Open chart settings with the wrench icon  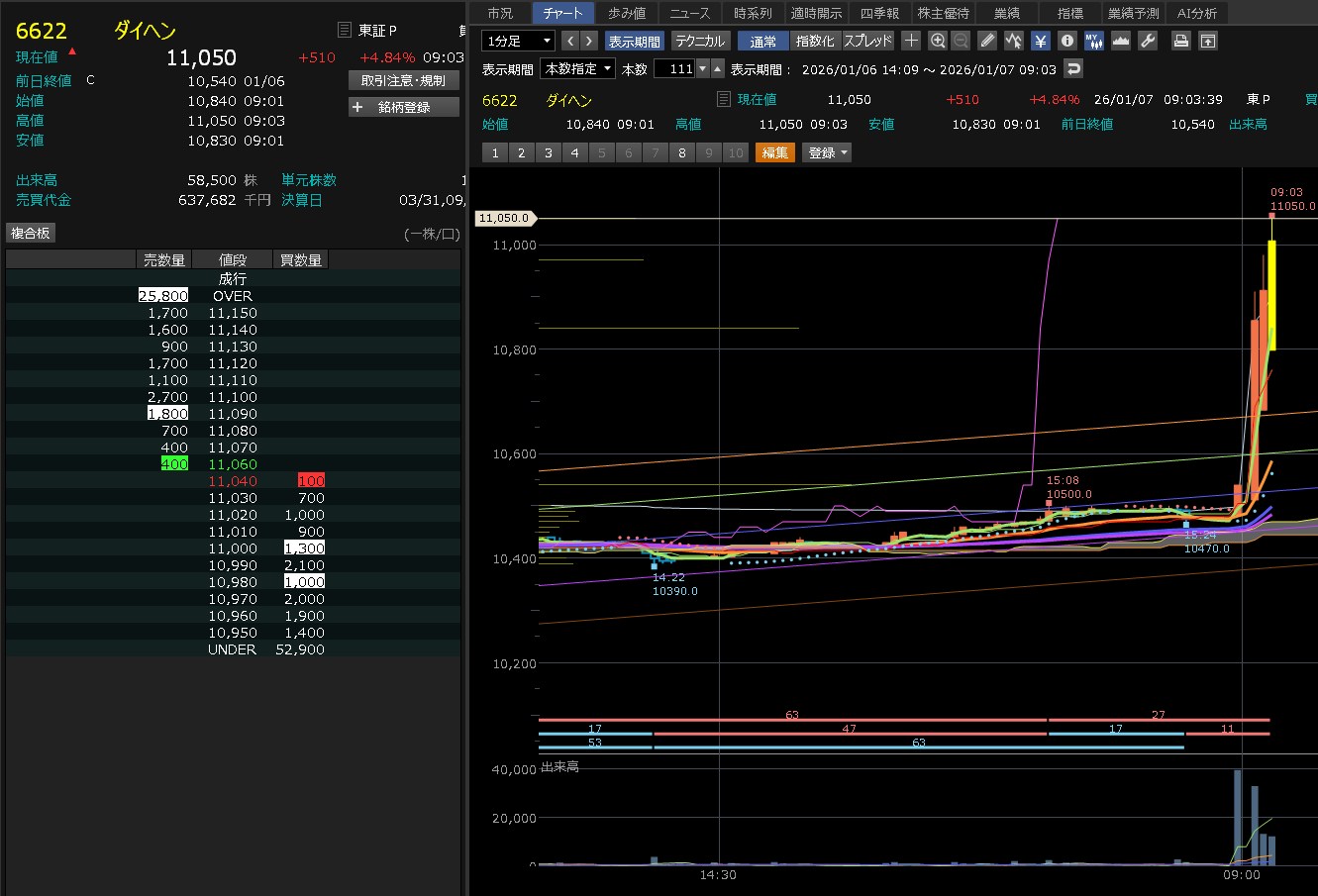pos(1148,41)
